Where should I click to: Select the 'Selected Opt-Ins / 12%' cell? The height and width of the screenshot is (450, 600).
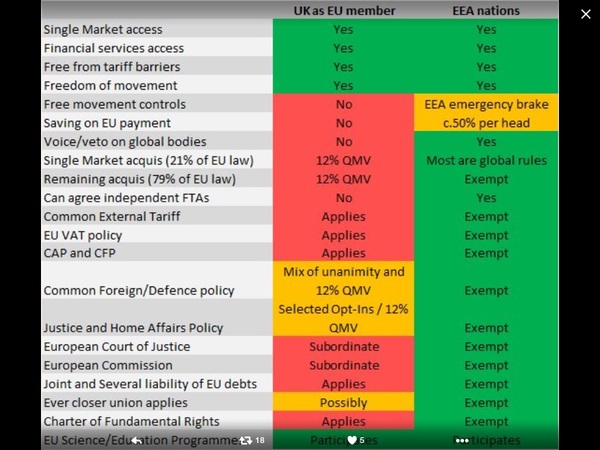click(343, 308)
